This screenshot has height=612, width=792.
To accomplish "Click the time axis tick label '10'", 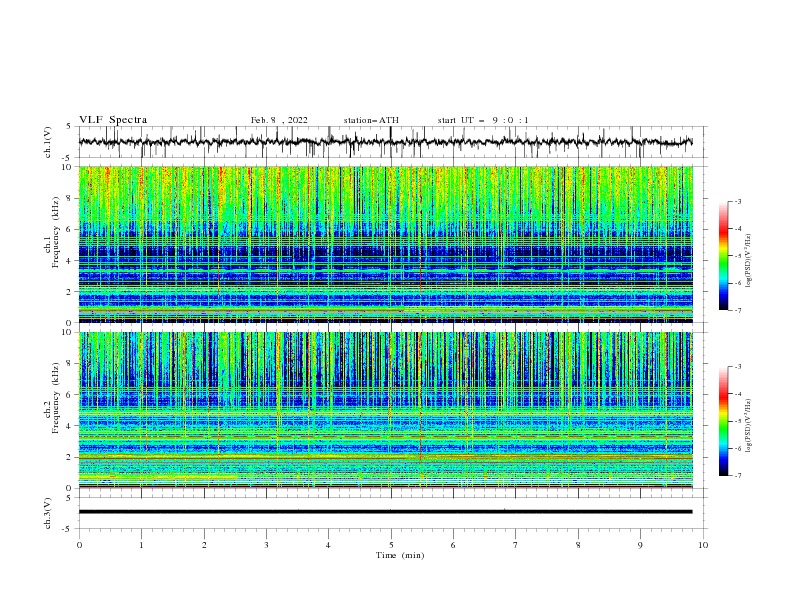I will tap(703, 545).
